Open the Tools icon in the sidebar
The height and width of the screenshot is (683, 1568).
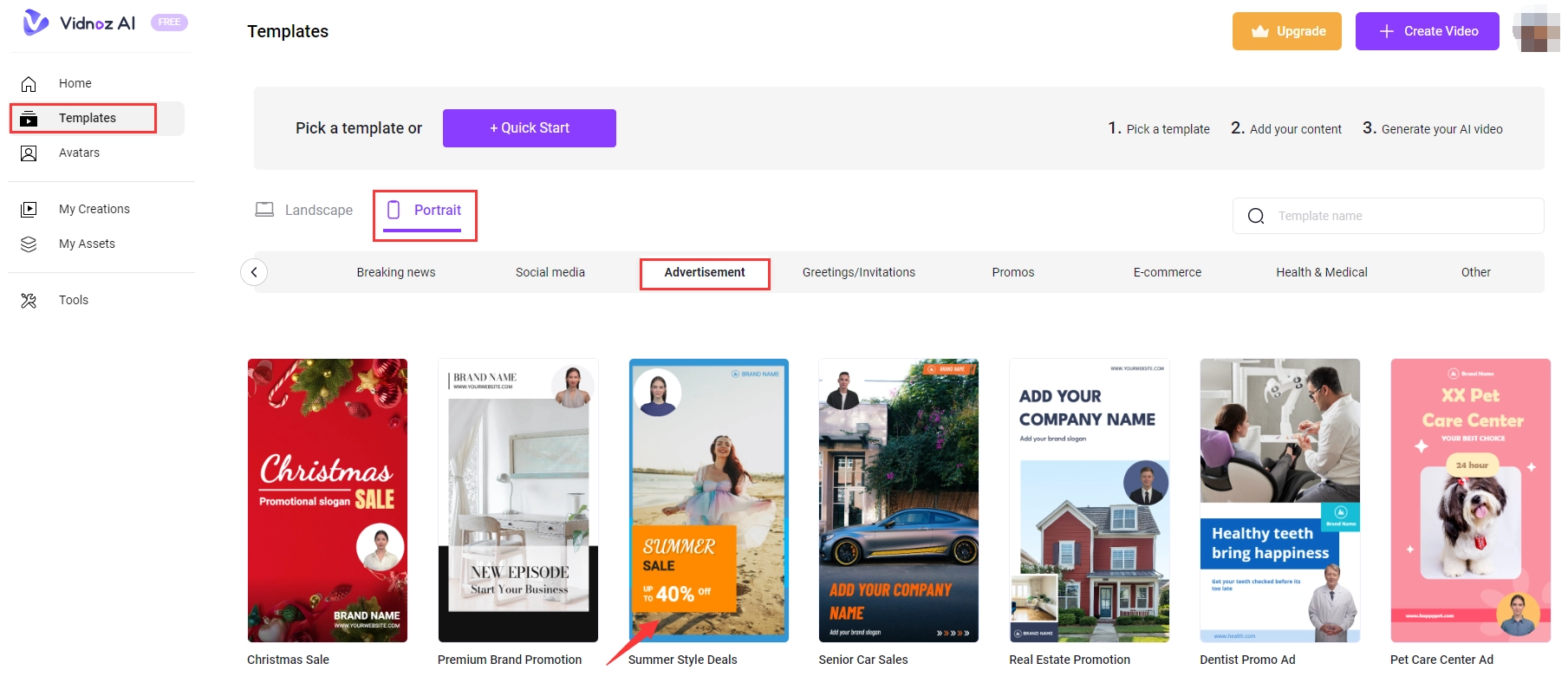29,301
